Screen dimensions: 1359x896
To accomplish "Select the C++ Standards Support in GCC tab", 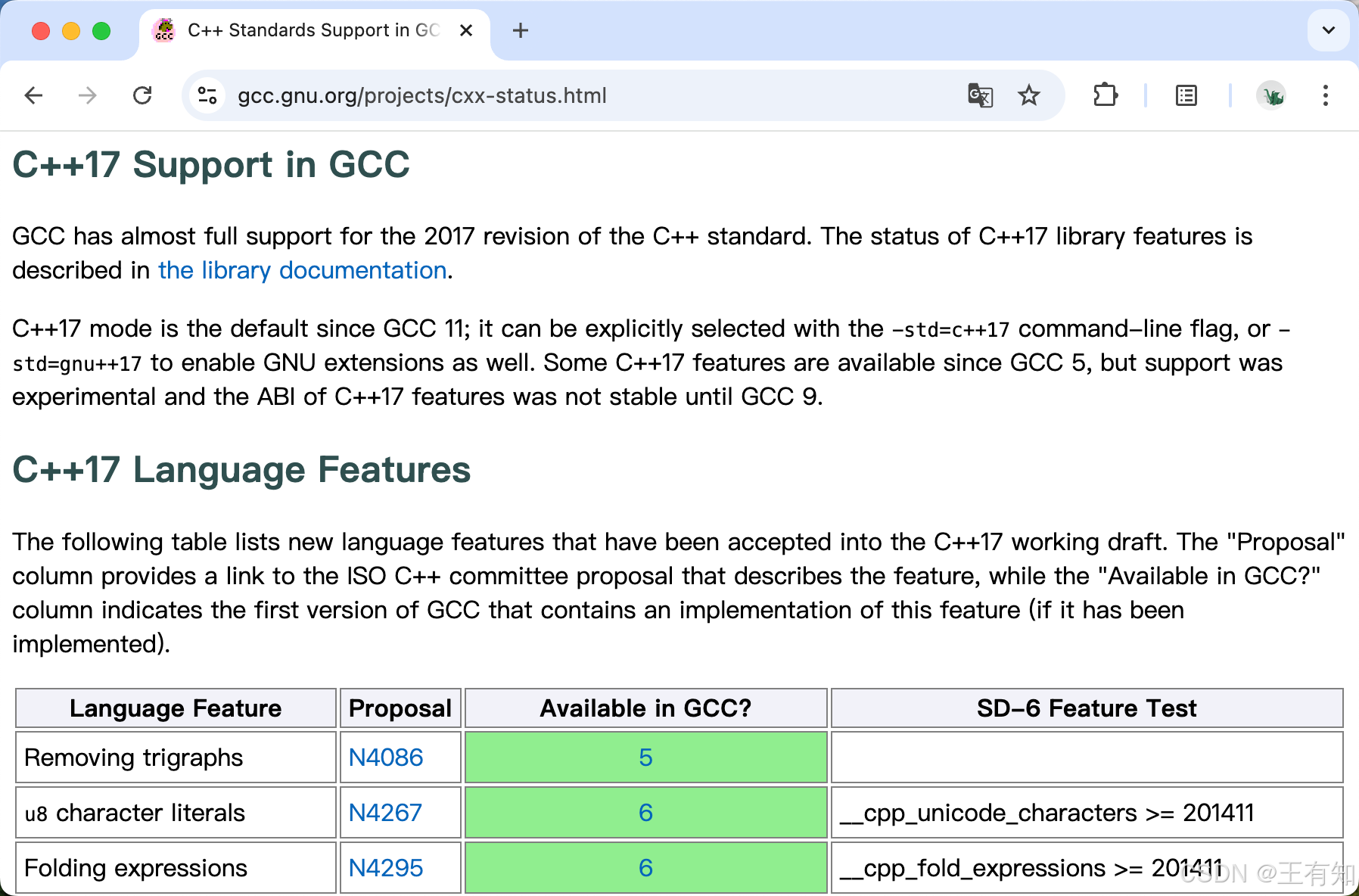I will [x=315, y=30].
